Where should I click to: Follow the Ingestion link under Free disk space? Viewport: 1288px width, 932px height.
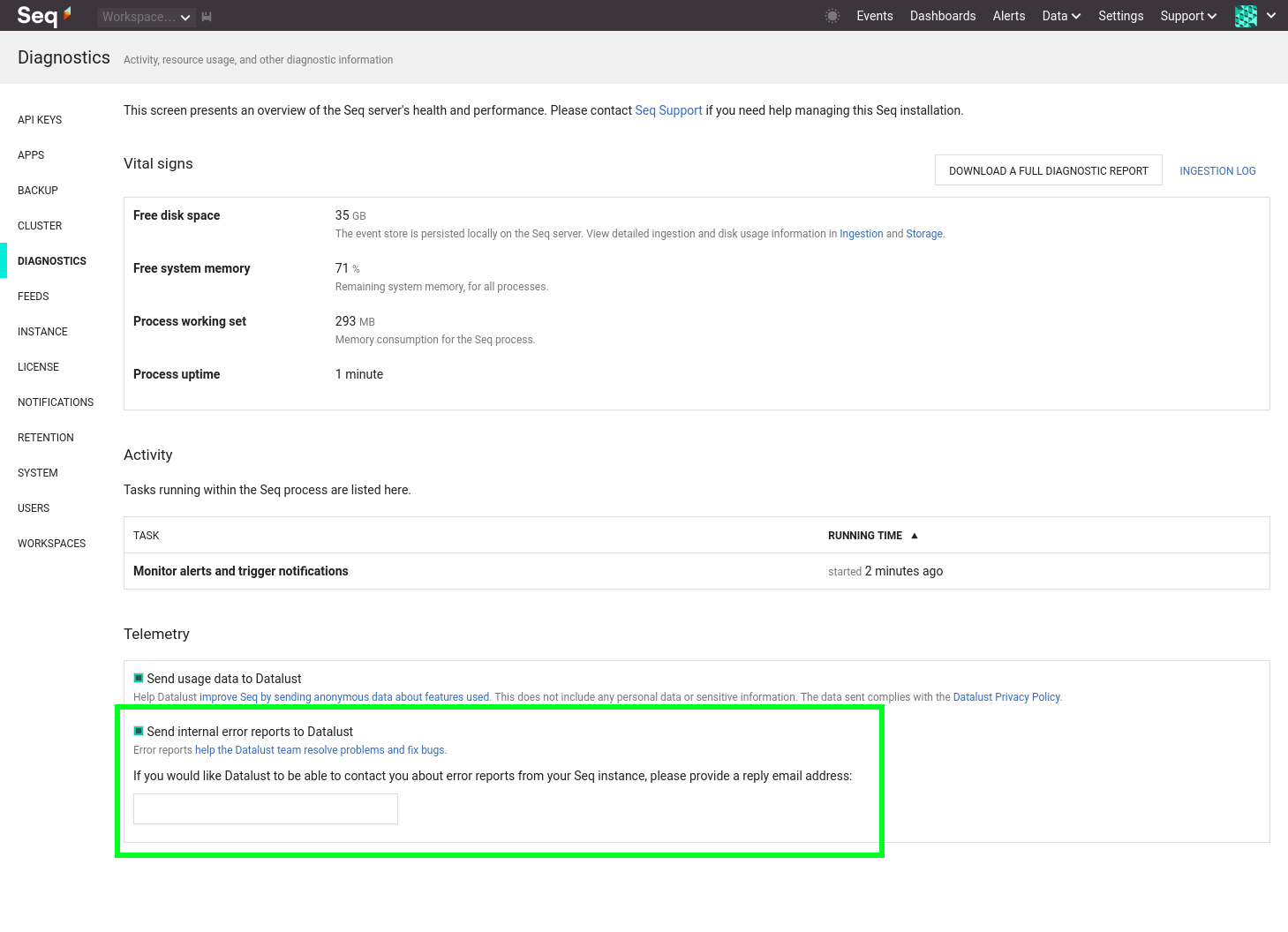[861, 234]
